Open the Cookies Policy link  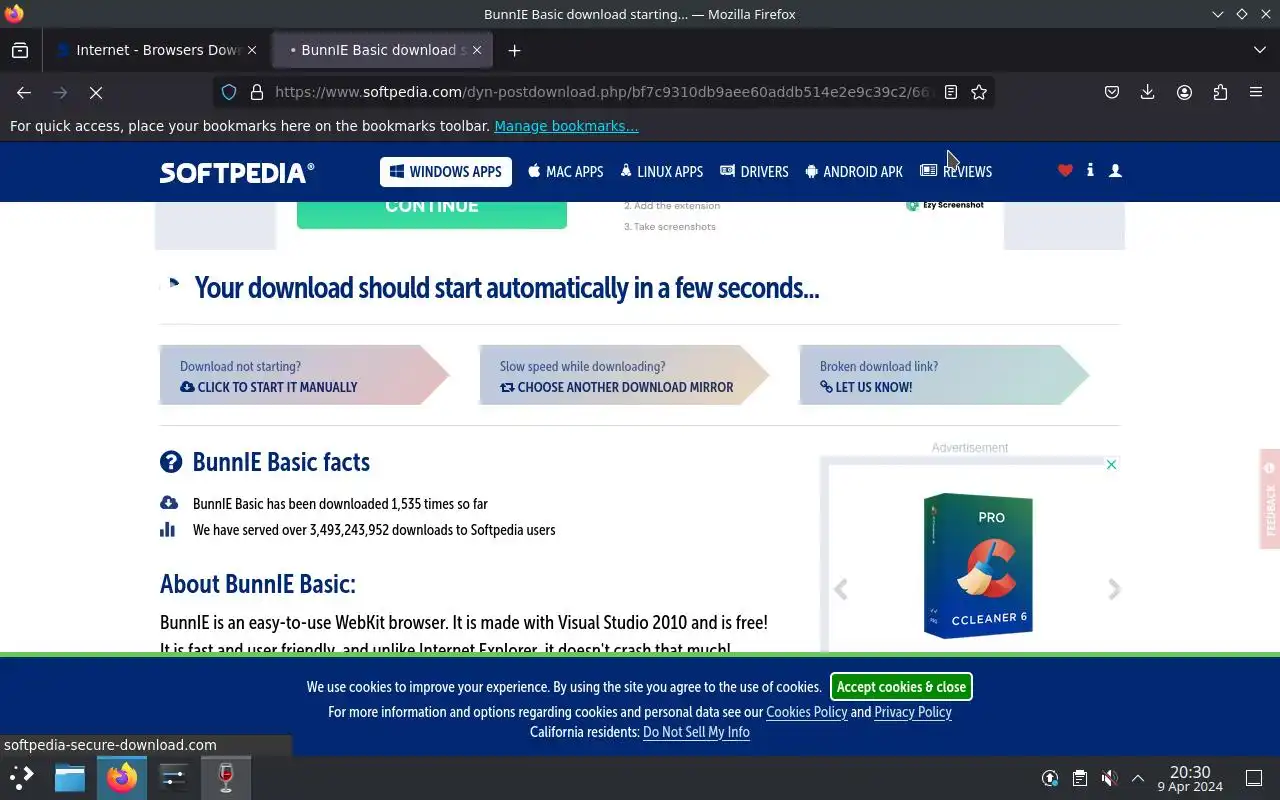(x=806, y=712)
